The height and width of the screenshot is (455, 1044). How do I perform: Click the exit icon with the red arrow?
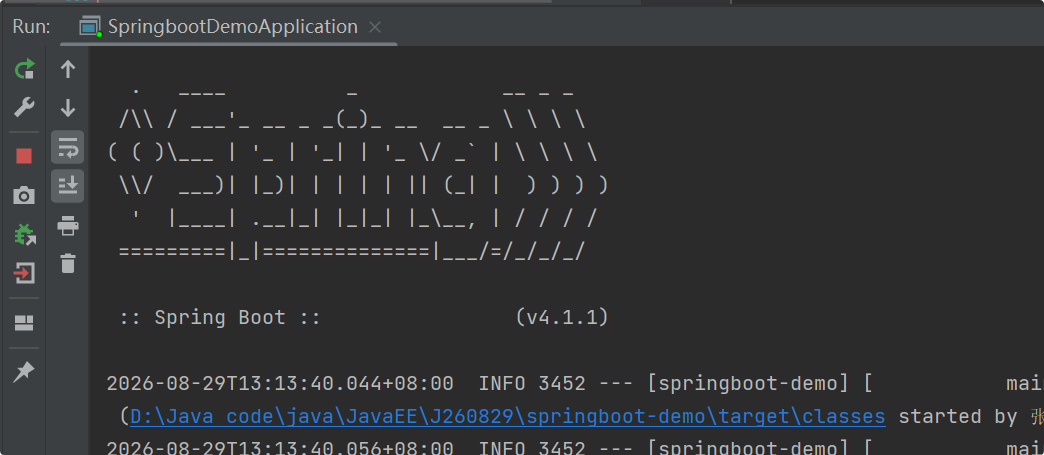[x=25, y=273]
